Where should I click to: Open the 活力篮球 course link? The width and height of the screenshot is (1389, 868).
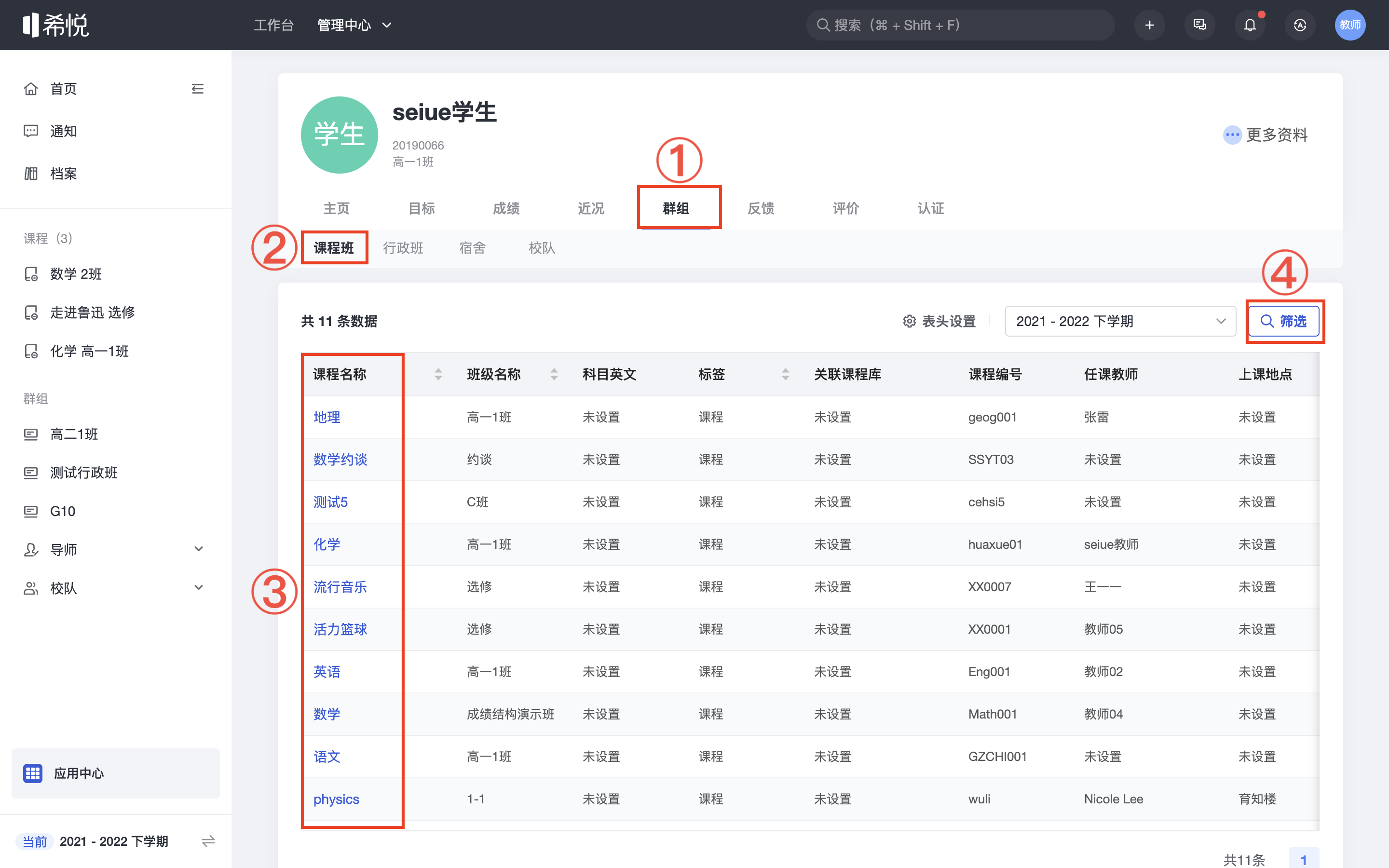[x=340, y=630]
